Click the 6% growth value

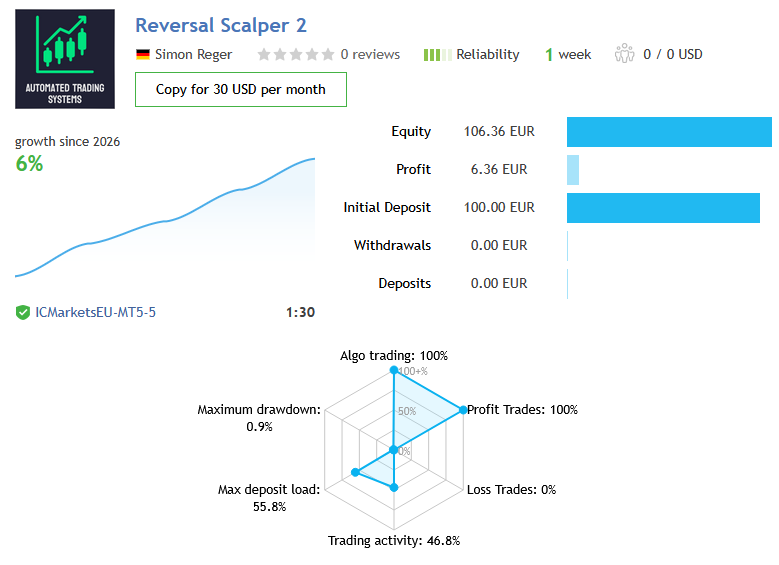[29, 164]
